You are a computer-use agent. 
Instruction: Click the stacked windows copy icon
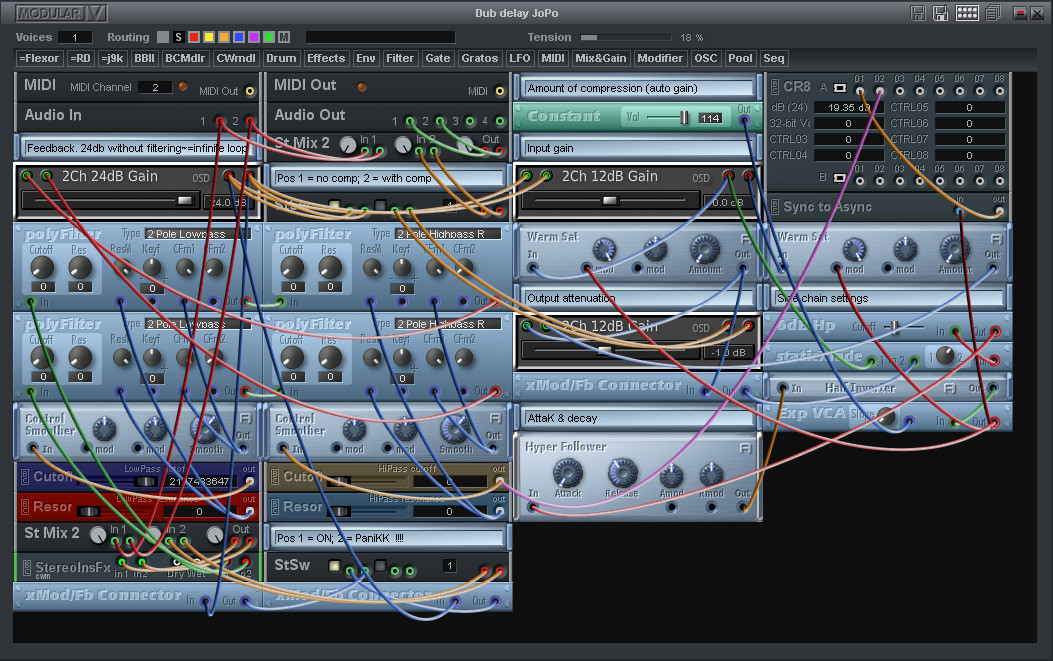pos(993,13)
